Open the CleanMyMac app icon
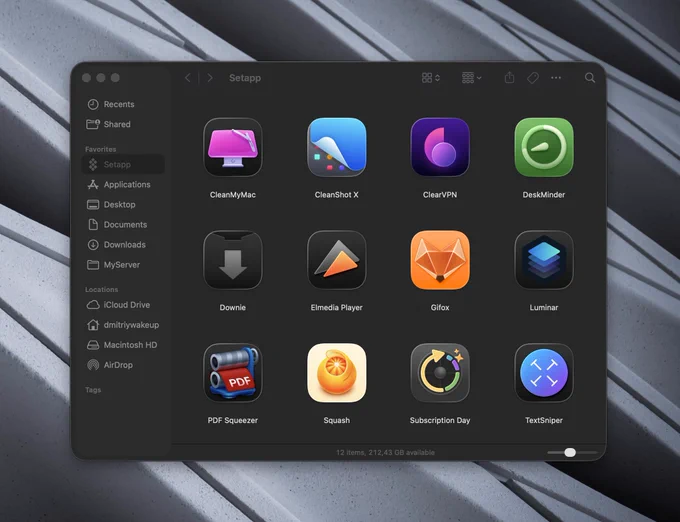The image size is (680, 522). [x=233, y=147]
